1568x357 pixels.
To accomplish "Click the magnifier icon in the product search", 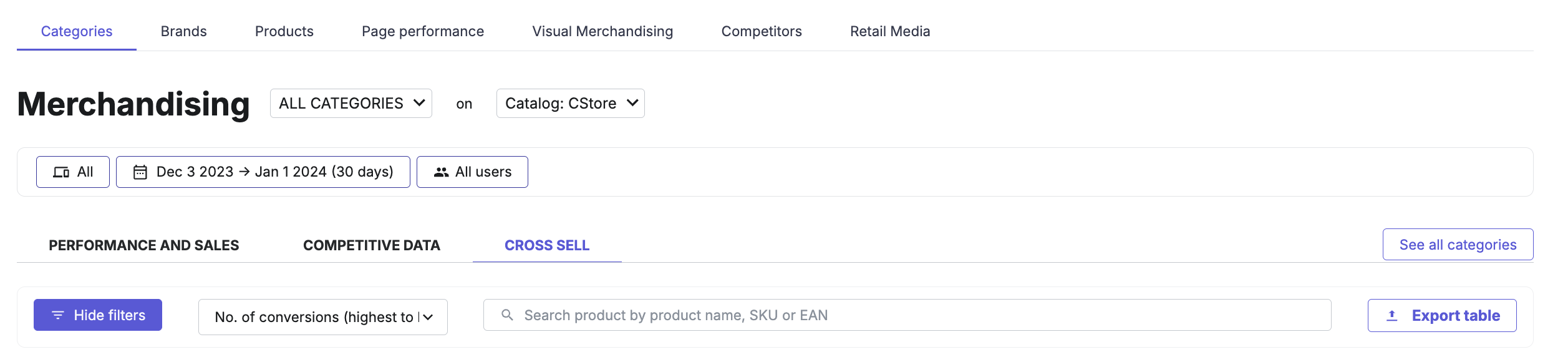I will coord(508,315).
